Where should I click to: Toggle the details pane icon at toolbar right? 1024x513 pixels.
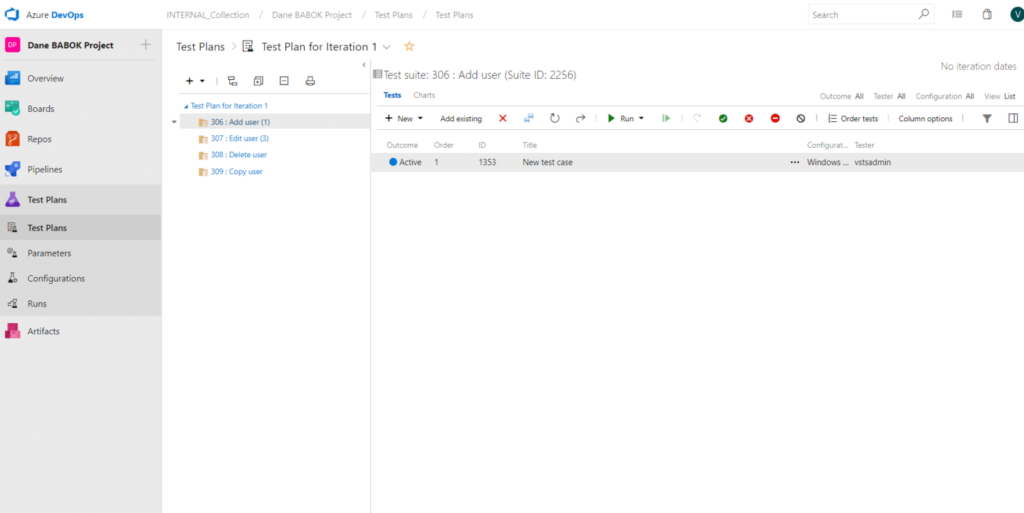(1013, 118)
